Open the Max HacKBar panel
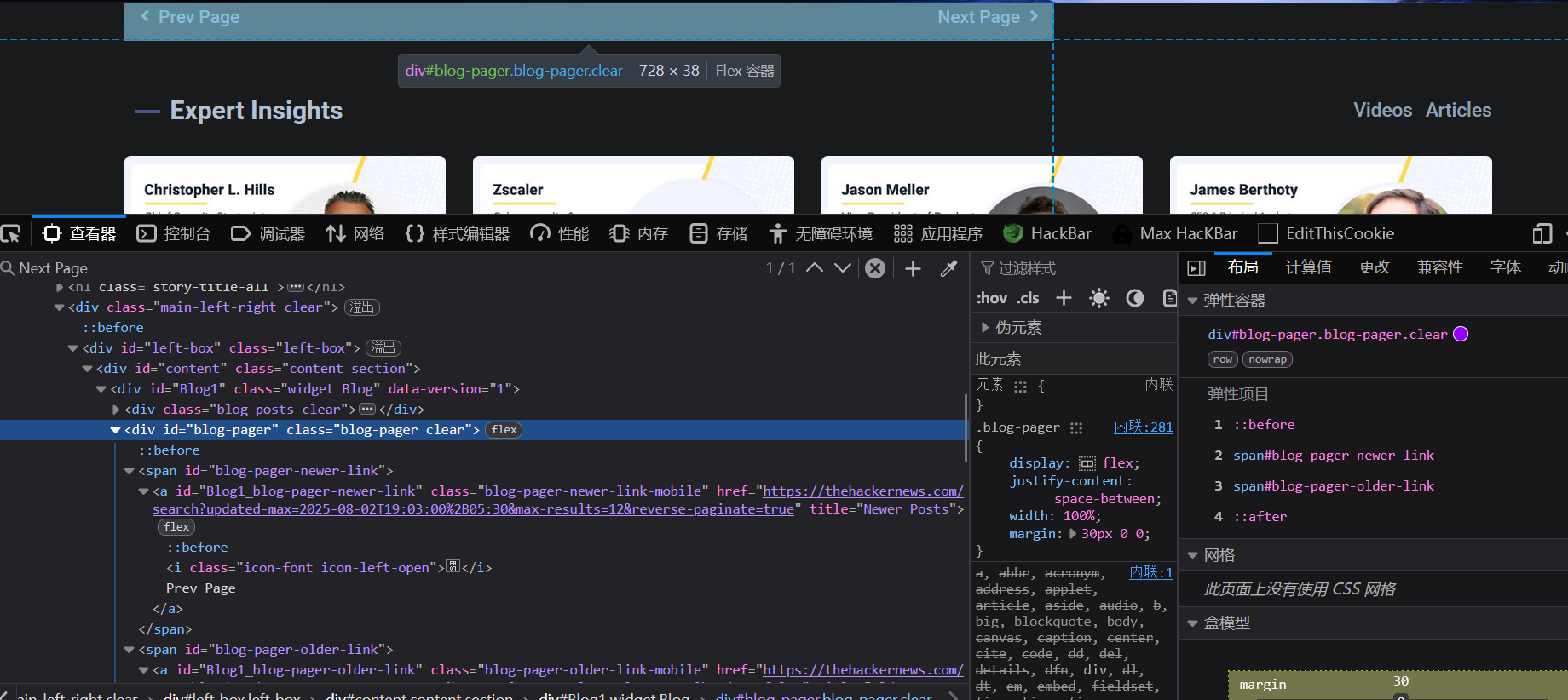The image size is (1568, 700). [1175, 233]
